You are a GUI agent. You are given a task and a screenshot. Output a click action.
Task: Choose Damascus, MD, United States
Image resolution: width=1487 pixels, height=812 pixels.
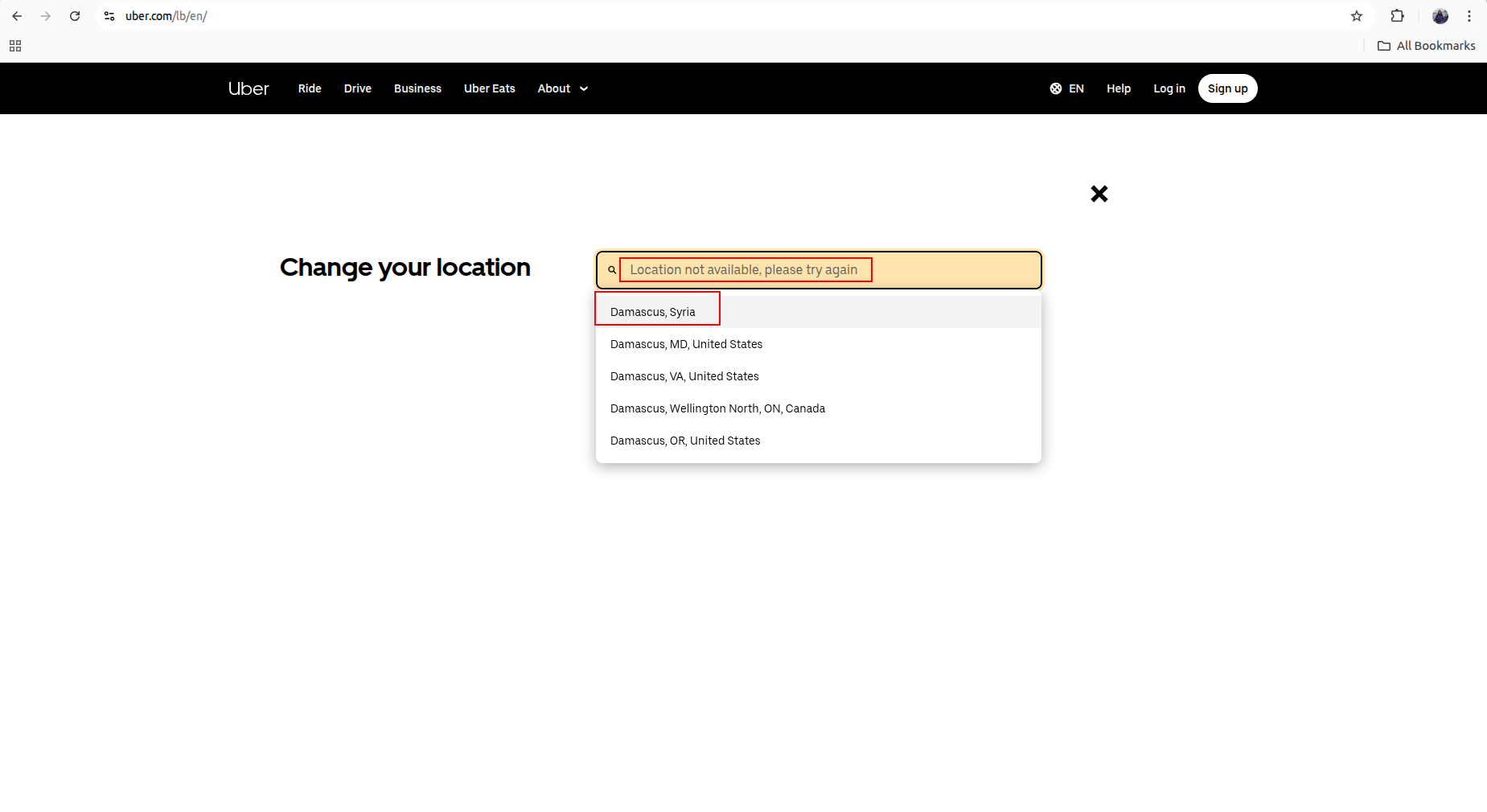coord(686,344)
